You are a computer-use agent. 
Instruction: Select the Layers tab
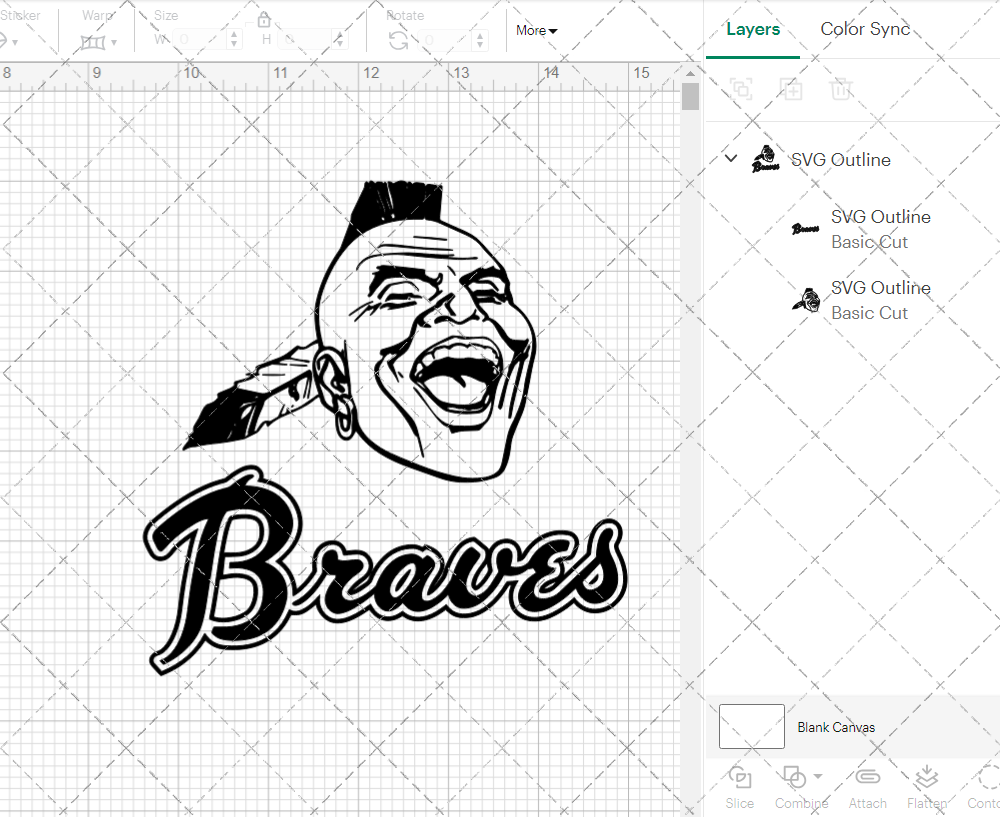tap(753, 29)
